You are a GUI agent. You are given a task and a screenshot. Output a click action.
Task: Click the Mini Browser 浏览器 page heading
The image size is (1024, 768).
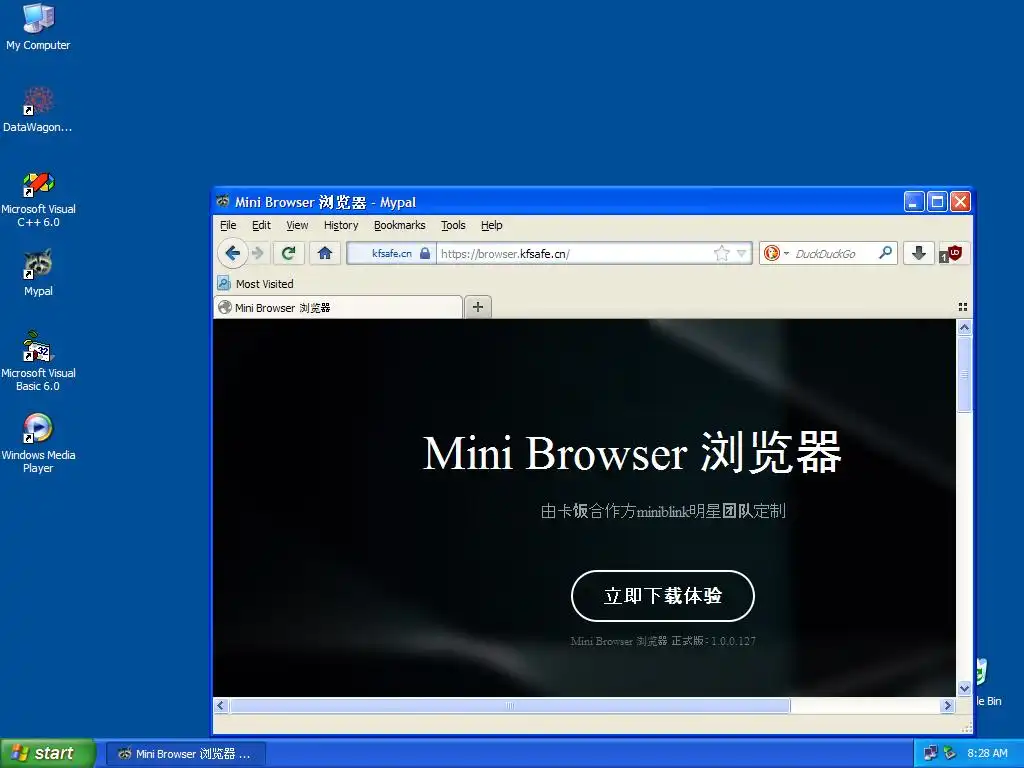[632, 453]
